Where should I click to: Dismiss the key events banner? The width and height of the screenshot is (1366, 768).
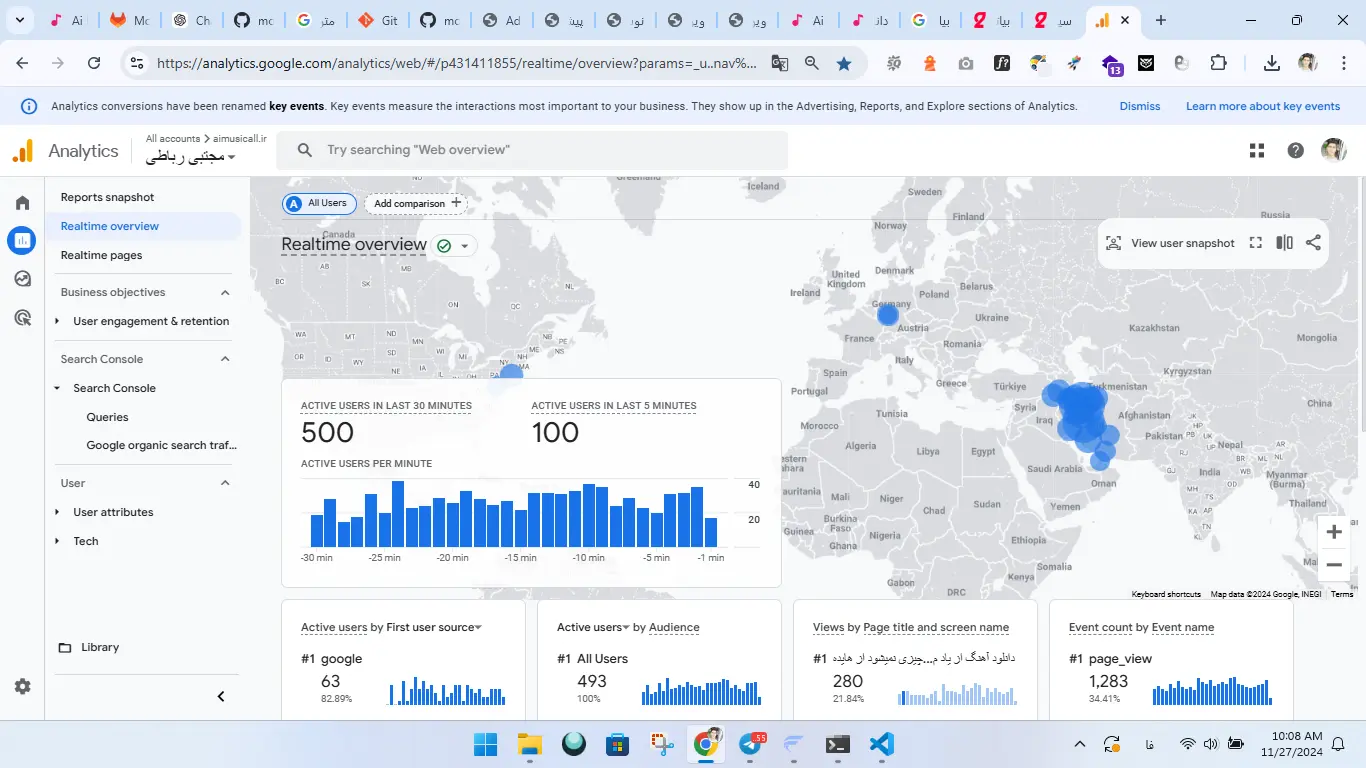(x=1140, y=106)
